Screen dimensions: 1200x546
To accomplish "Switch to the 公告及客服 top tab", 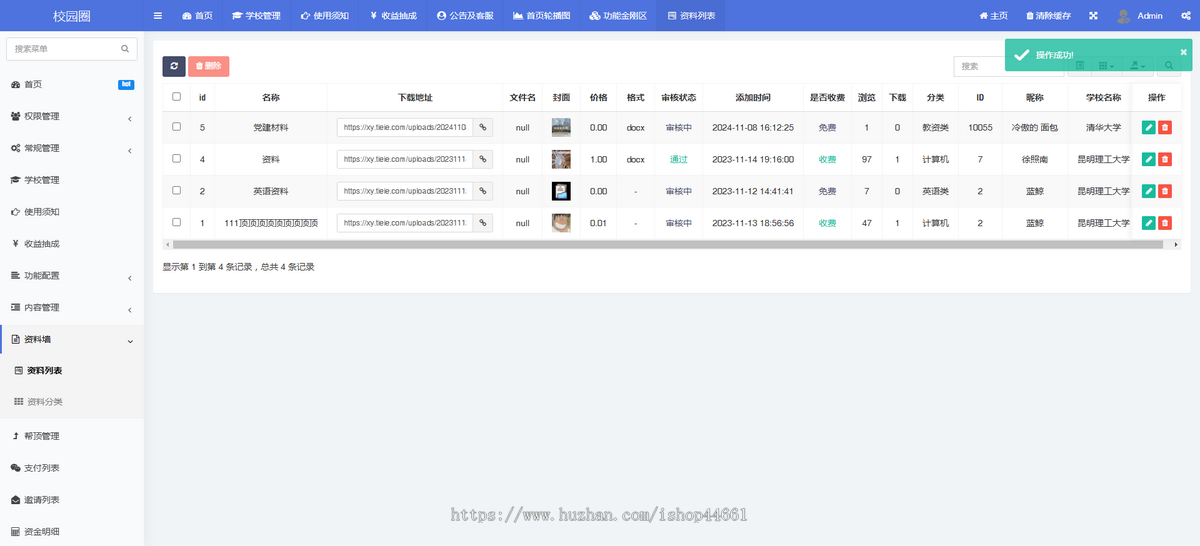I will click(465, 16).
